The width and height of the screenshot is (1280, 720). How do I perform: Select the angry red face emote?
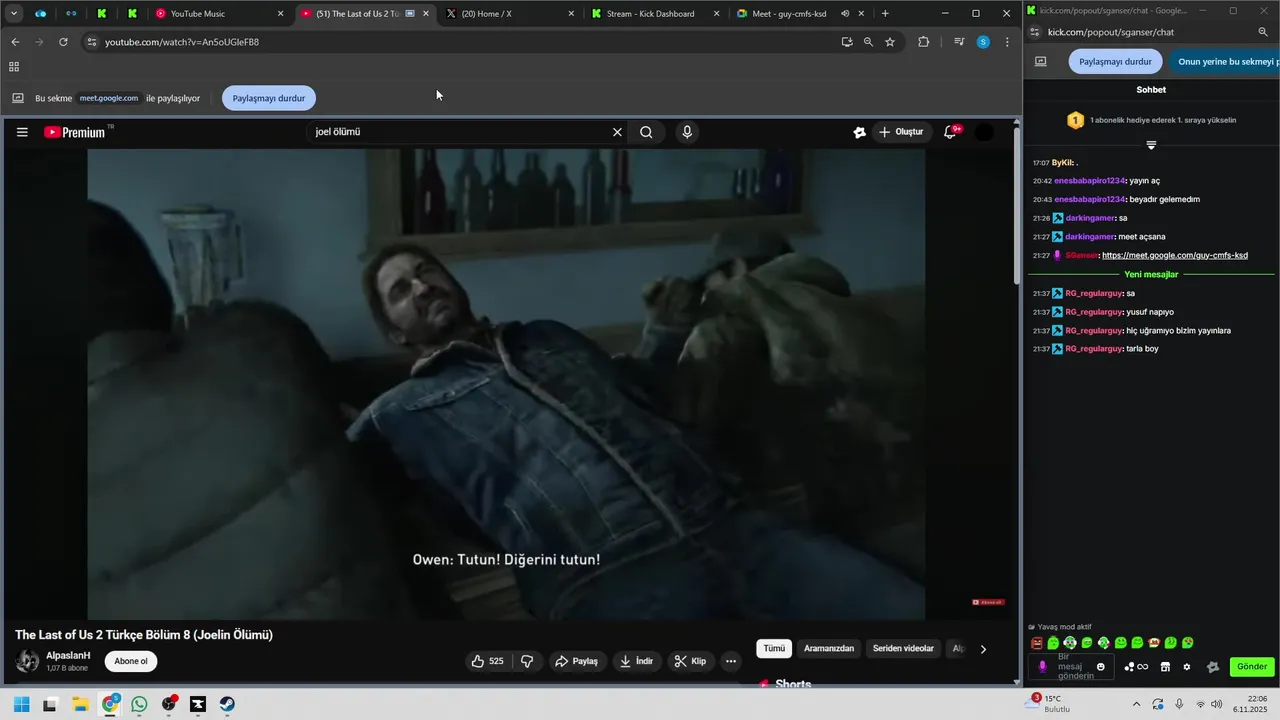[1037, 643]
